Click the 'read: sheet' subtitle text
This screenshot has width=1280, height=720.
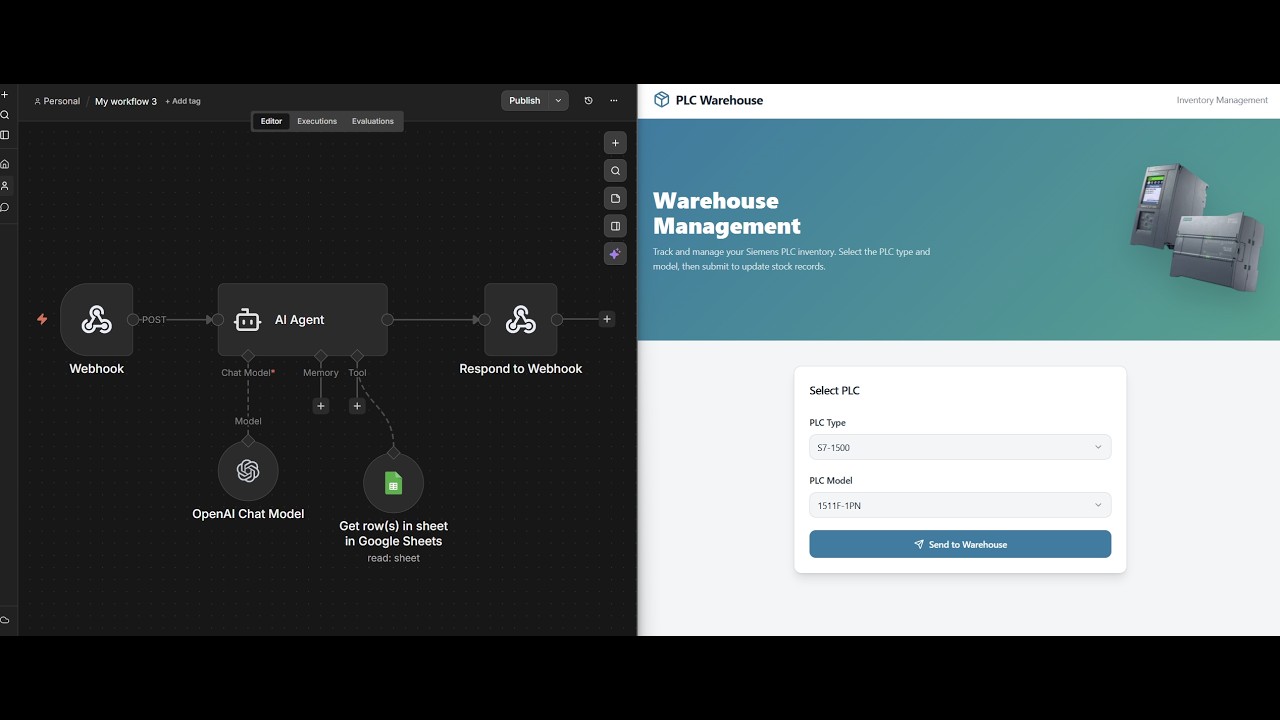393,558
